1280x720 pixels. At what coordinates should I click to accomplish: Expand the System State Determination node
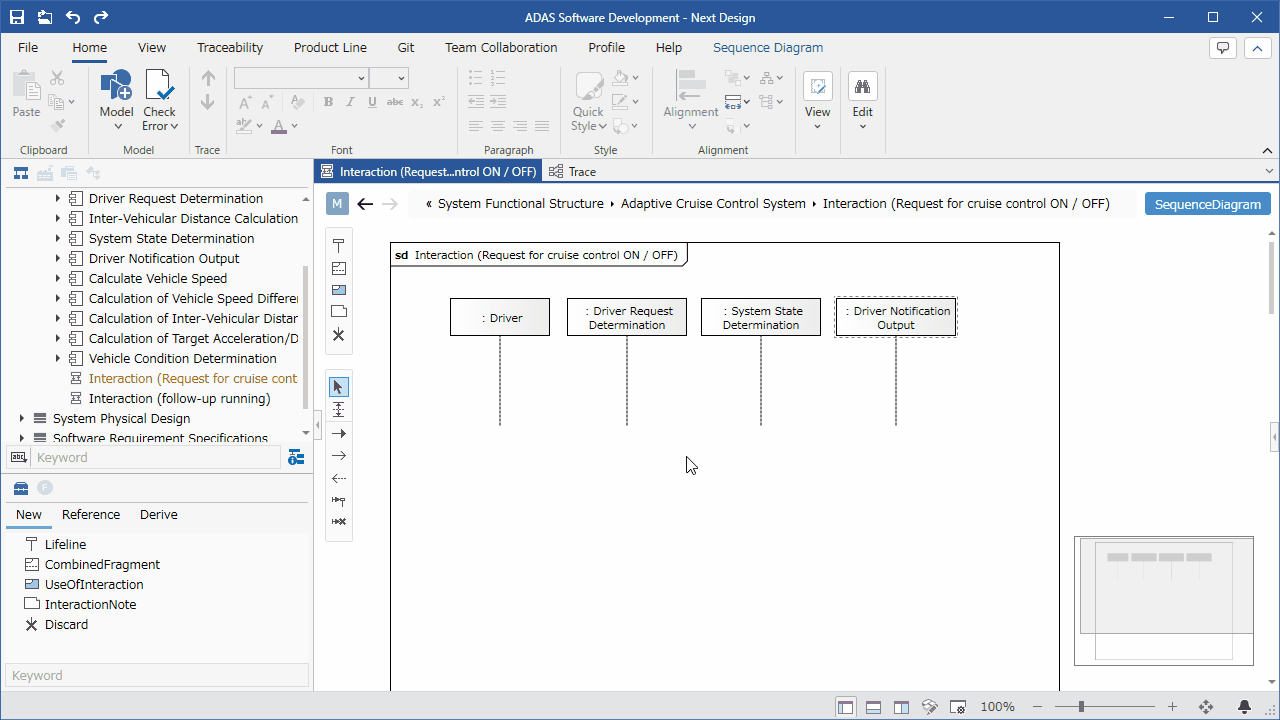coord(58,238)
